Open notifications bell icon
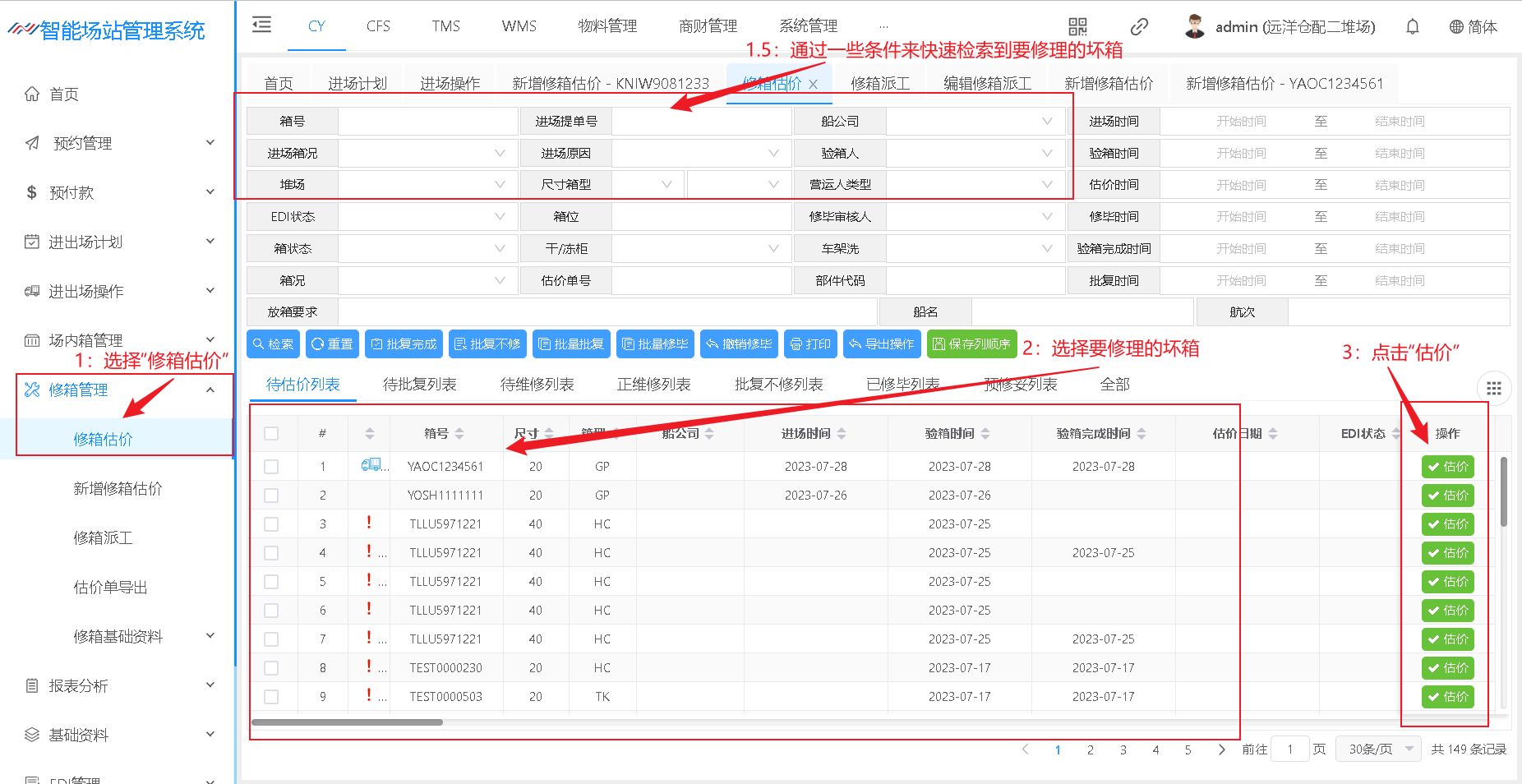This screenshot has height=784, width=1522. tap(1412, 27)
